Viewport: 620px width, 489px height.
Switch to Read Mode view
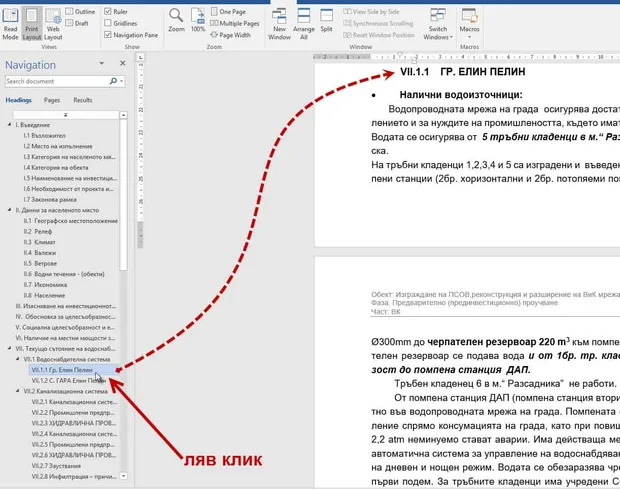pyautogui.click(x=10, y=25)
